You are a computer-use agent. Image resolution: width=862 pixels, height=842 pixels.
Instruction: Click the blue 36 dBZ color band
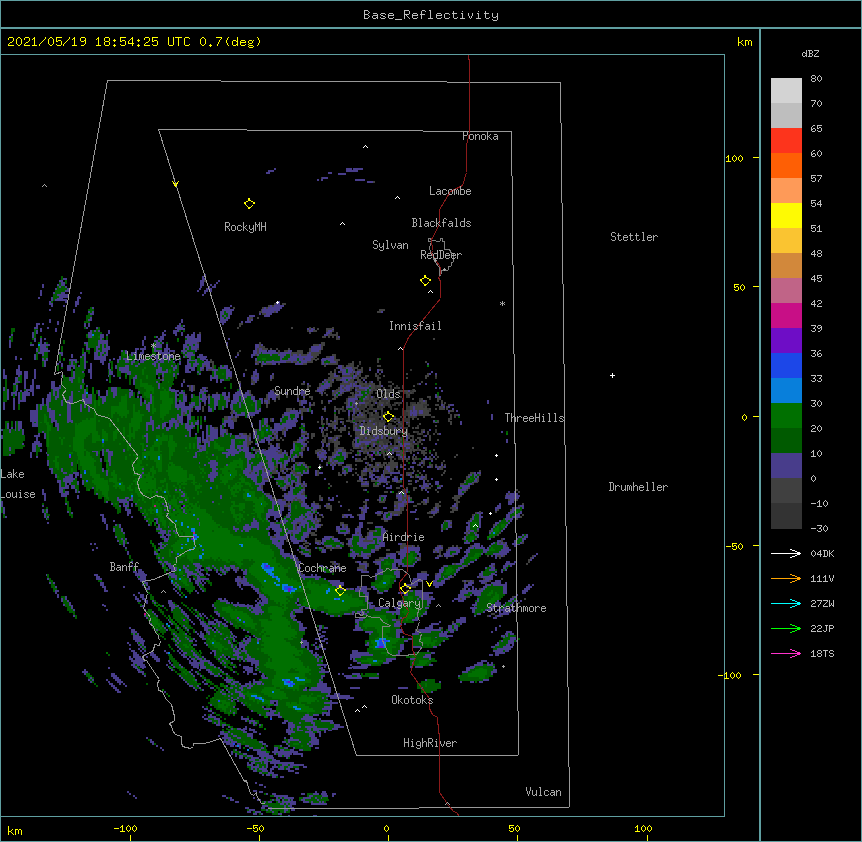tap(786, 365)
